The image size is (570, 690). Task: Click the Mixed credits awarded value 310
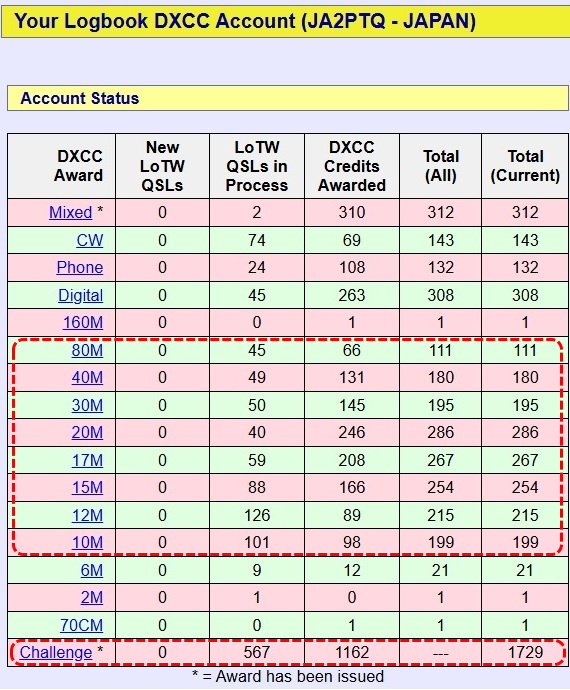[x=352, y=213]
